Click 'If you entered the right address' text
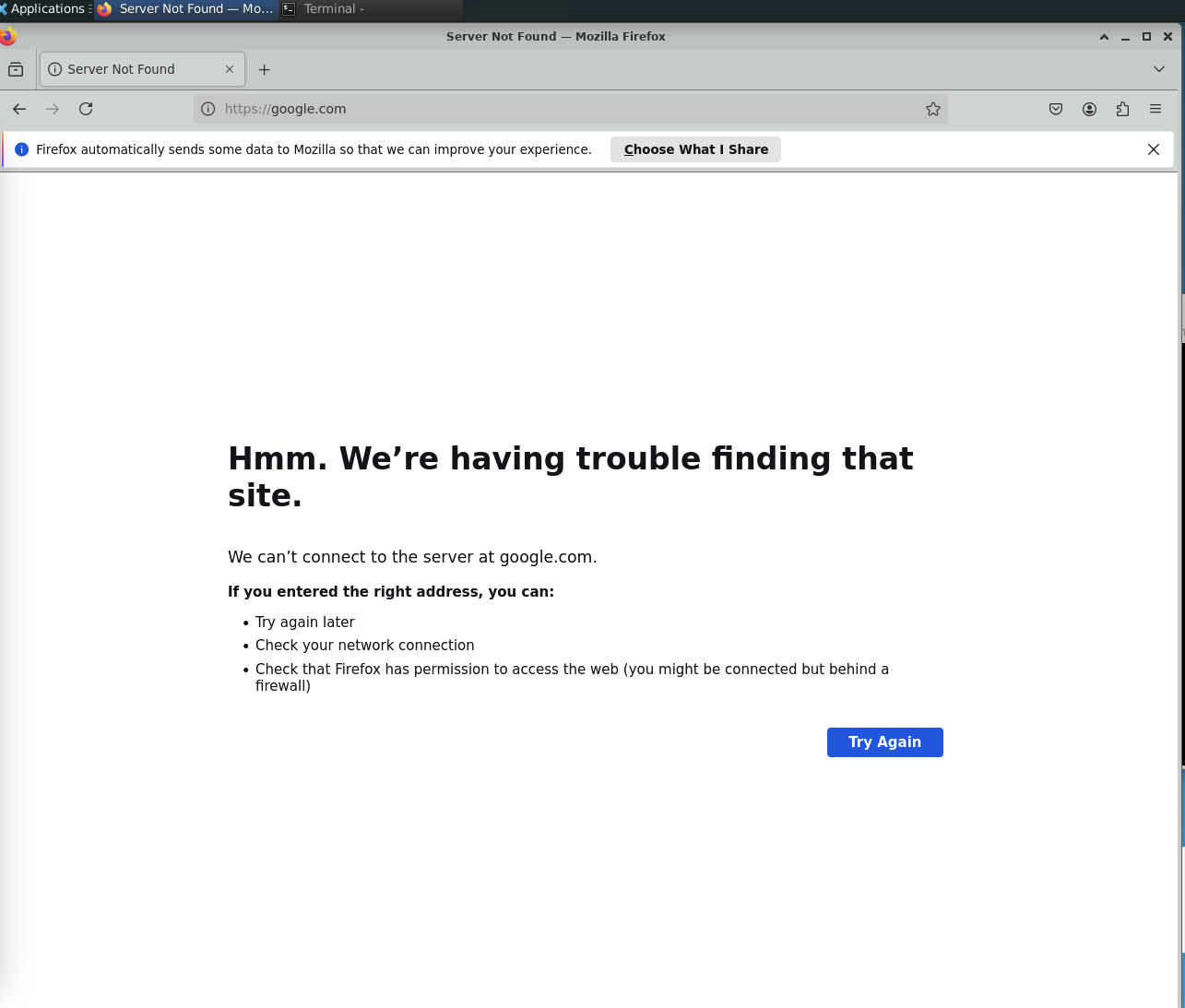 (391, 592)
